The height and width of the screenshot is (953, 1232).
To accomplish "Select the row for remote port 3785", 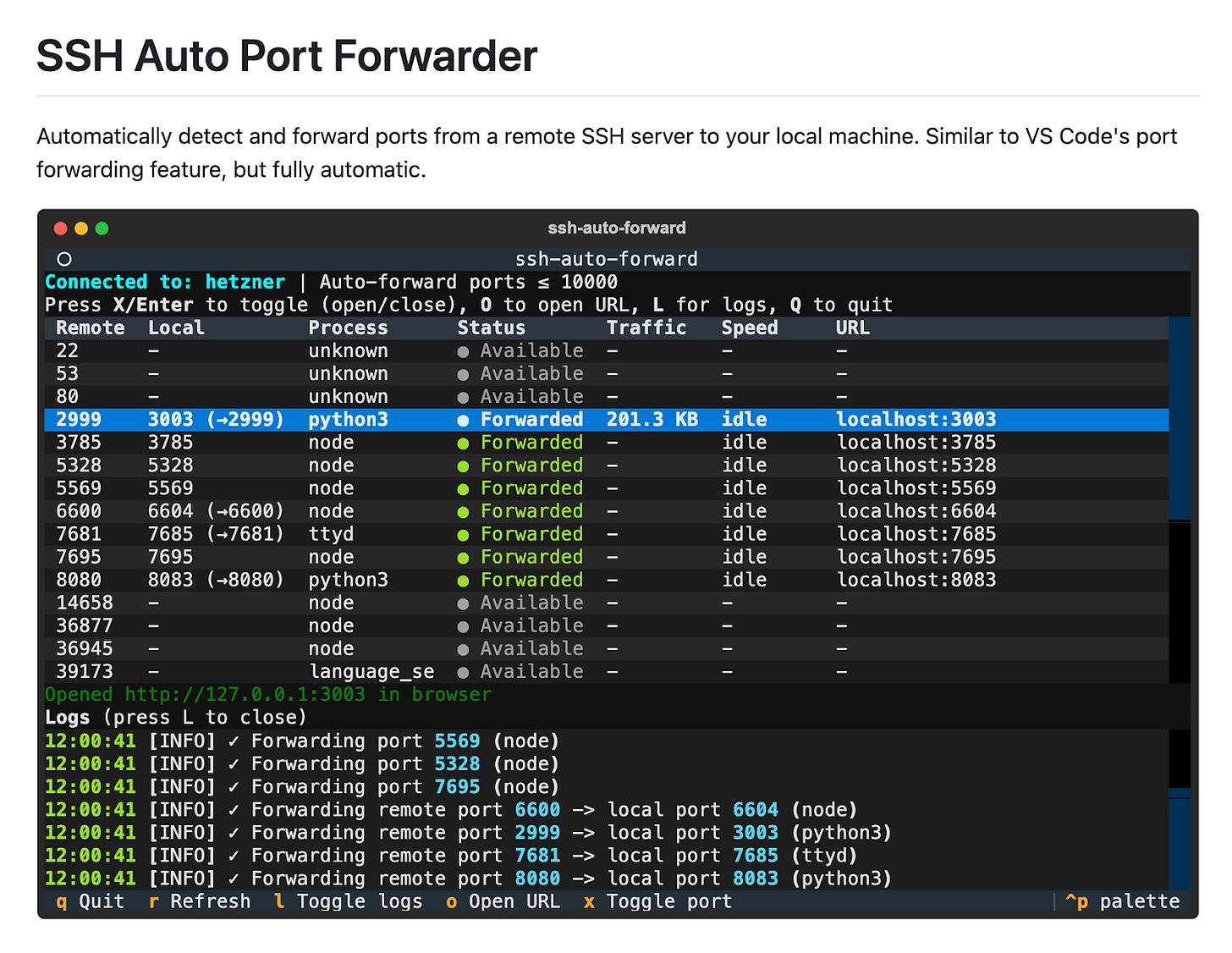I will (606, 443).
